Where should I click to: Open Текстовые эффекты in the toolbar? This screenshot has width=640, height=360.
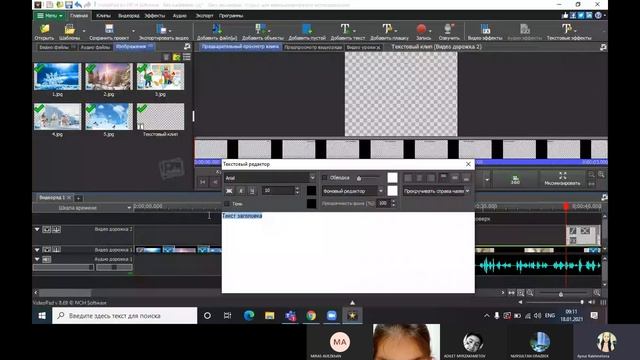pyautogui.click(x=569, y=32)
